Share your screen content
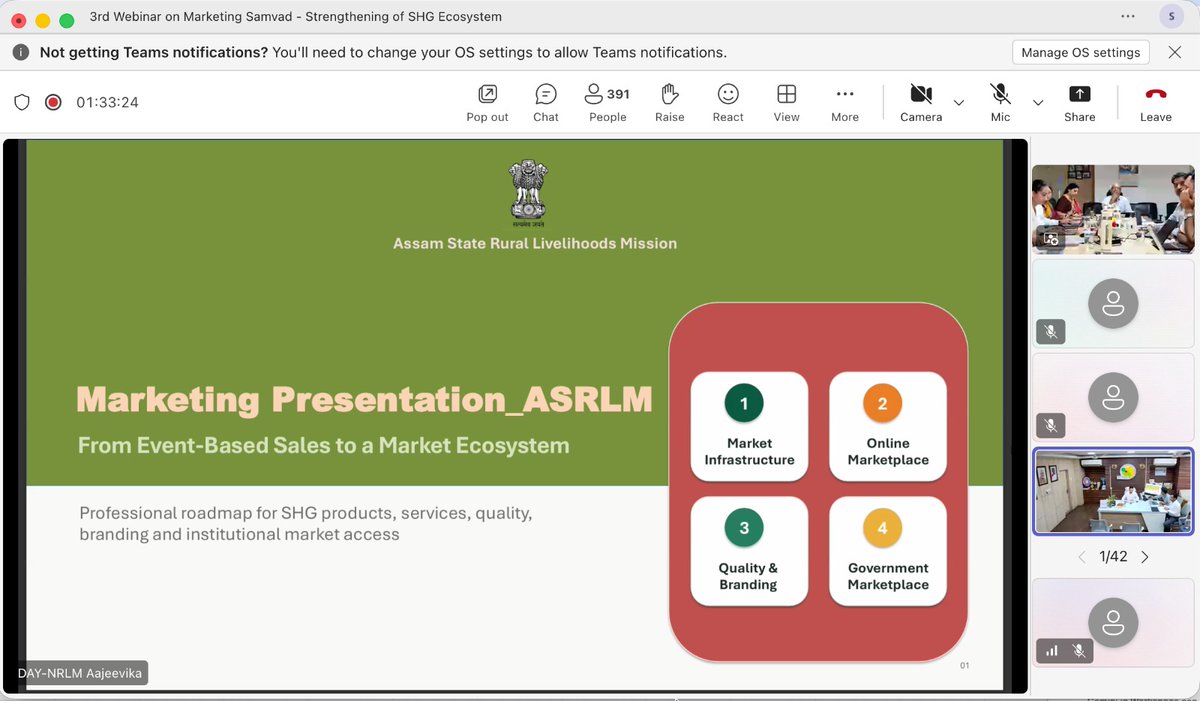1200x701 pixels. 1080,103
